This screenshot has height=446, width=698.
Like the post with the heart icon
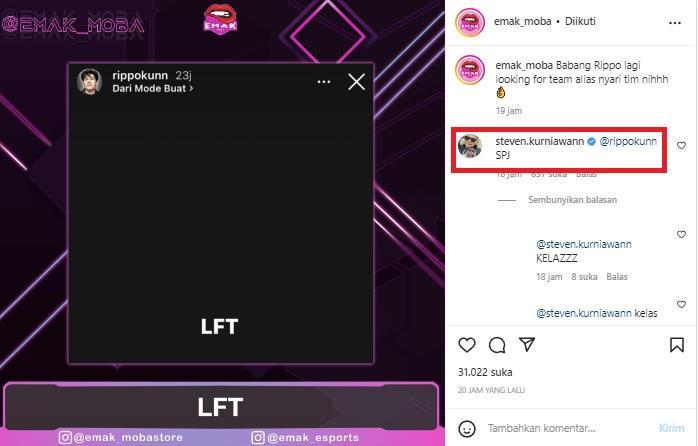[467, 345]
